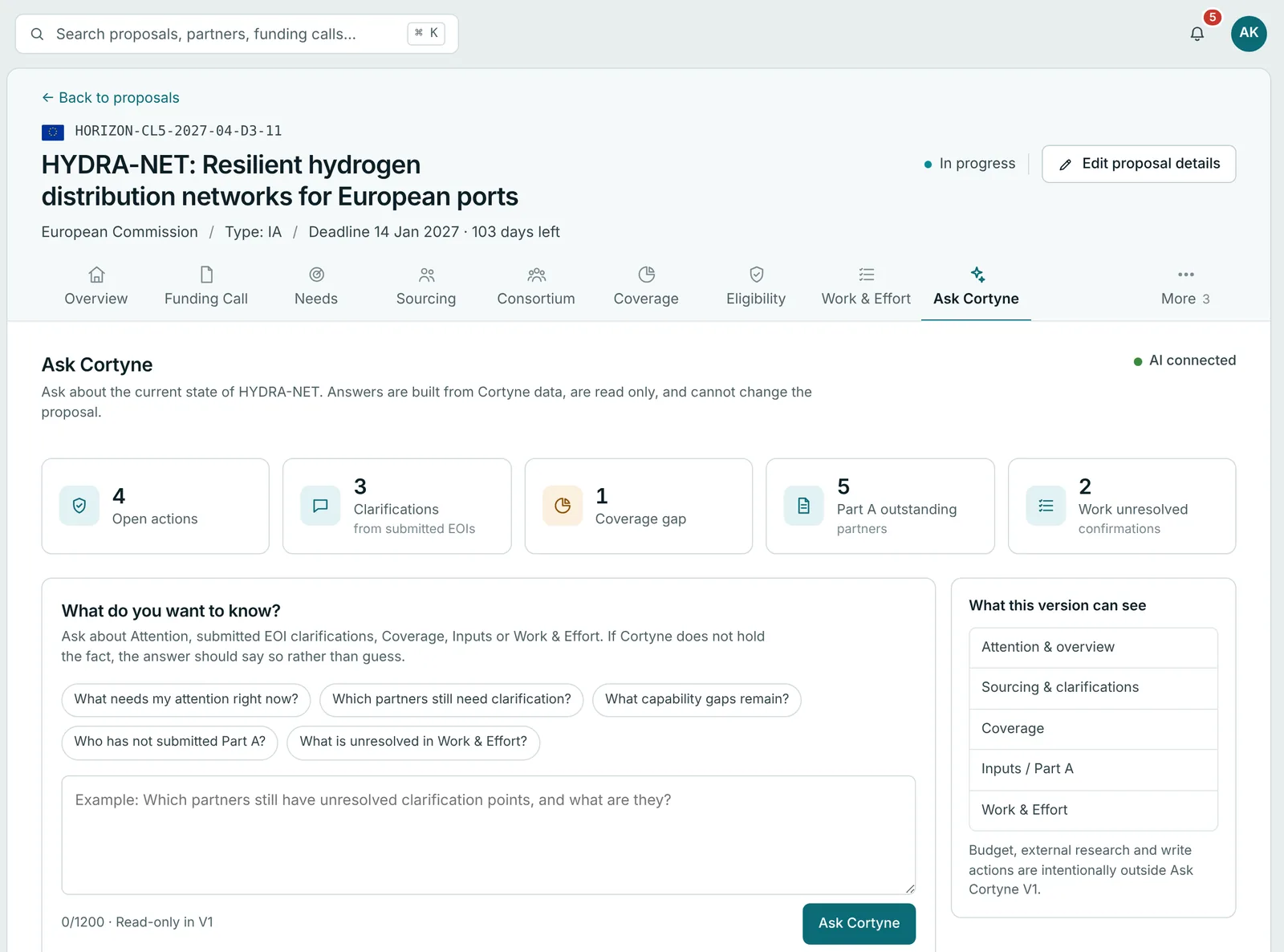1284x952 pixels.
Task: Click the 'AI connected' status indicator
Action: pos(1184,360)
